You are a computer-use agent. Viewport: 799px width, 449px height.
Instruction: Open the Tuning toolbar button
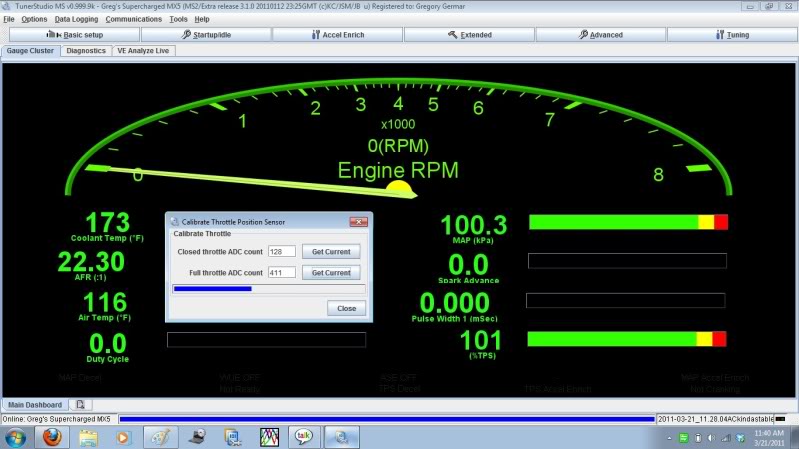coord(733,34)
